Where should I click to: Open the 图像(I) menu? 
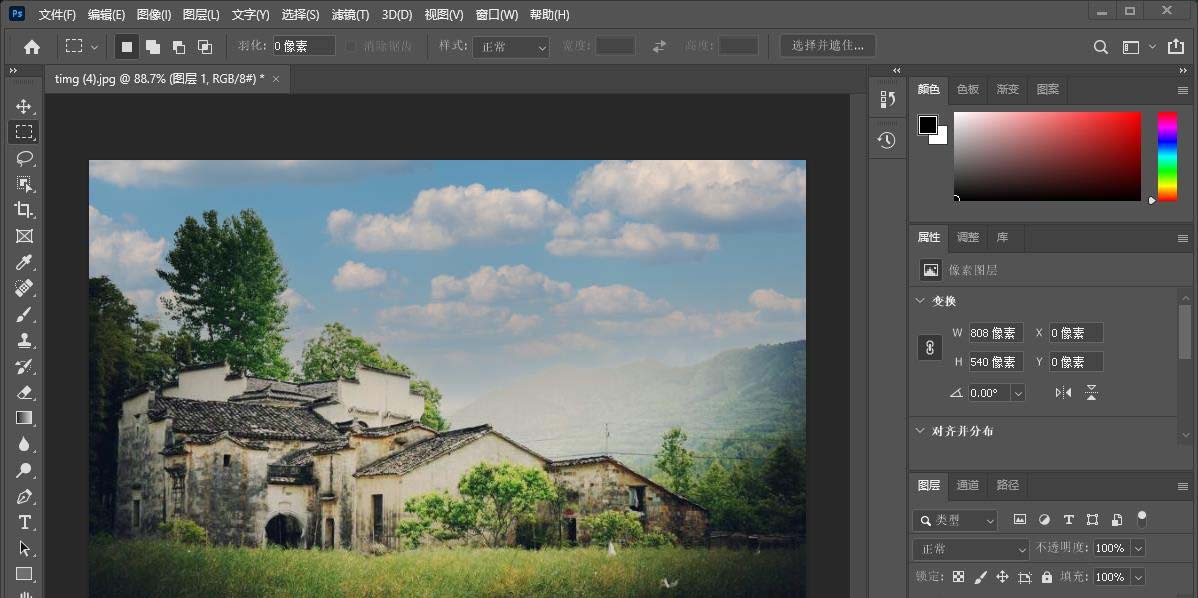pyautogui.click(x=154, y=15)
